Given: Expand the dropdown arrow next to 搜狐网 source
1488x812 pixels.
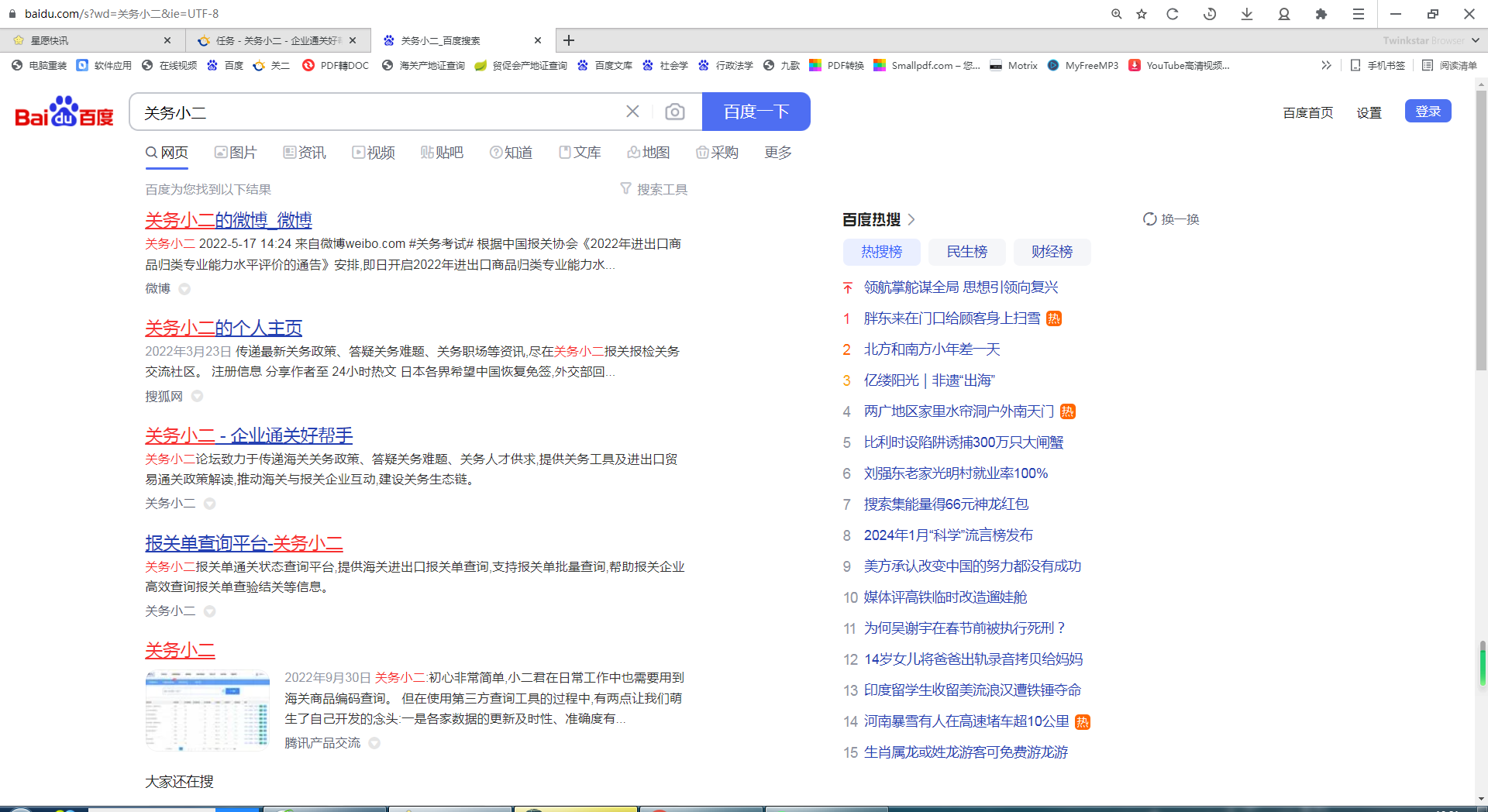Looking at the screenshot, I should coord(197,396).
